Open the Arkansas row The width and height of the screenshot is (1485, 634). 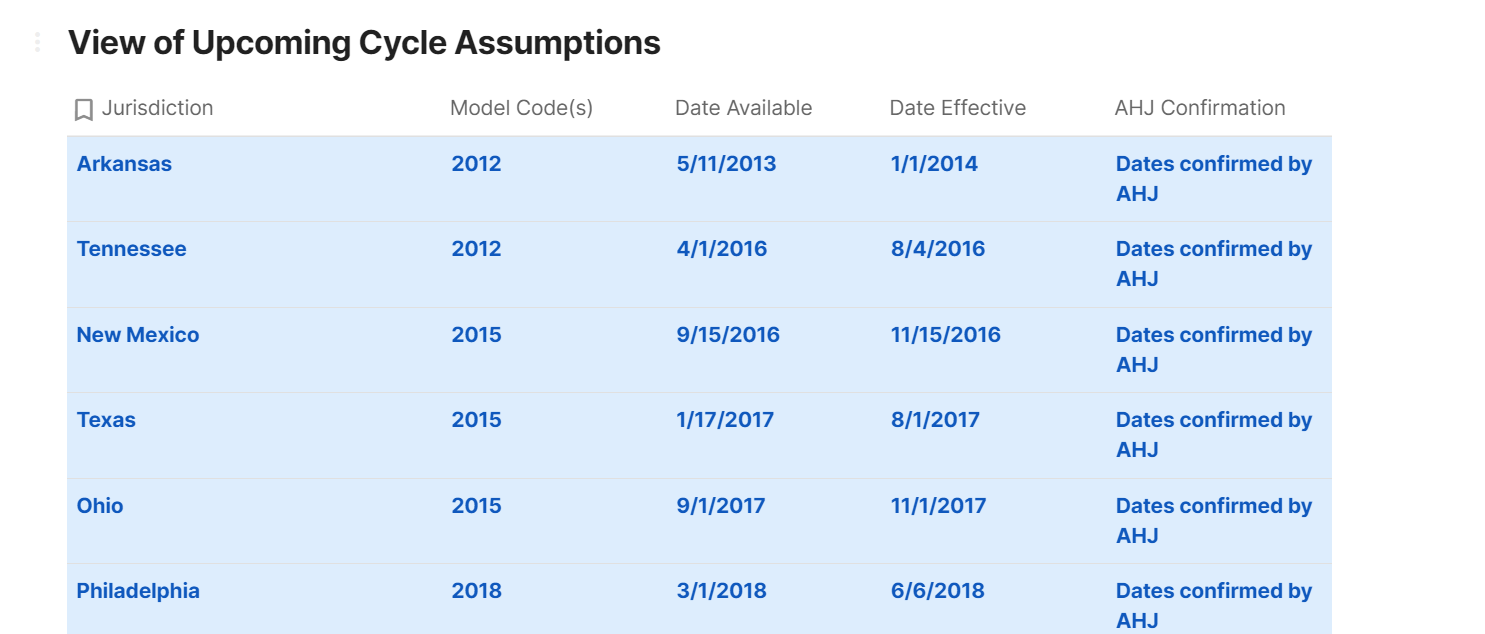[124, 164]
